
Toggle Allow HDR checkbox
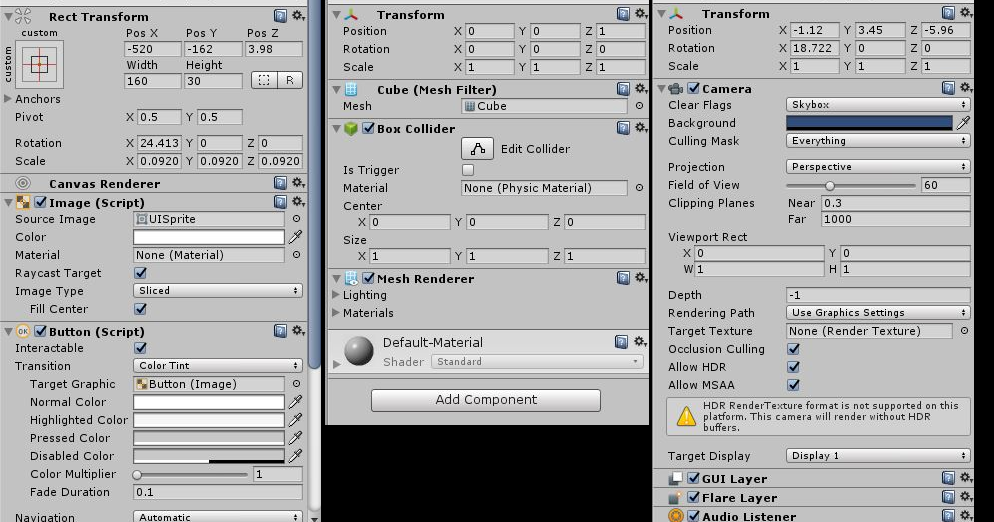click(x=793, y=367)
